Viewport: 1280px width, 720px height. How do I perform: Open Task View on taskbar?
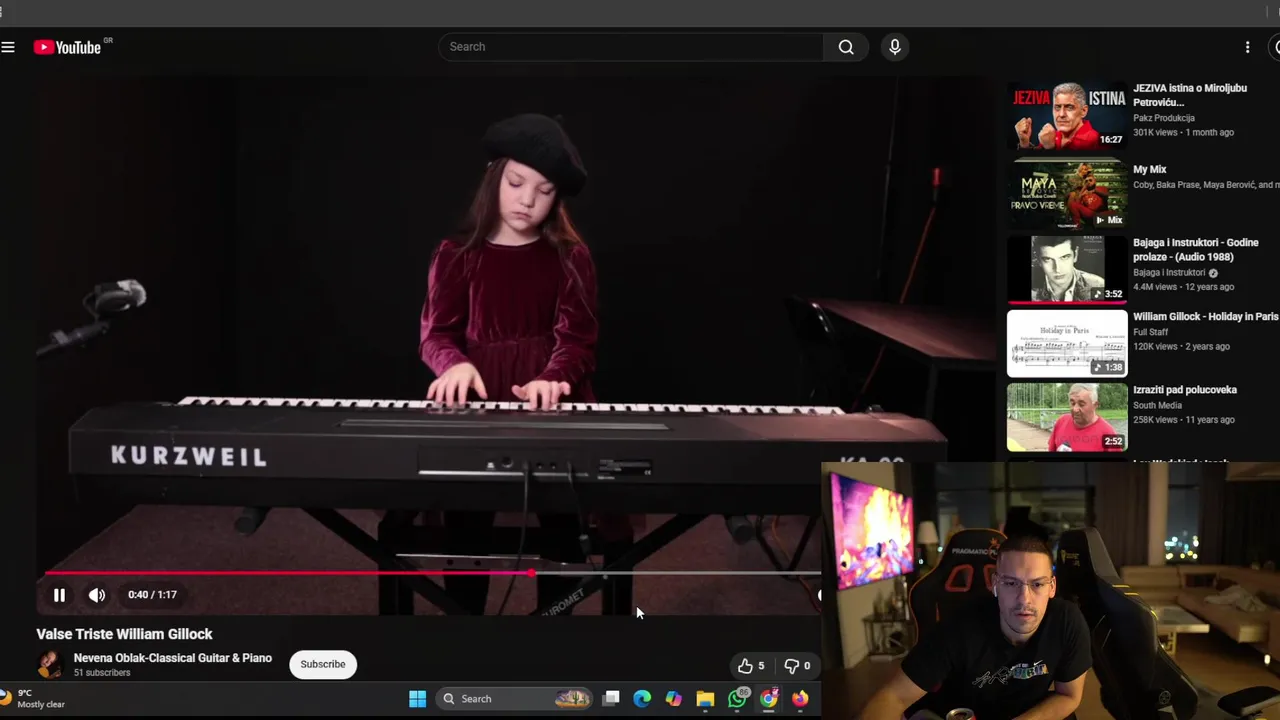tap(611, 699)
